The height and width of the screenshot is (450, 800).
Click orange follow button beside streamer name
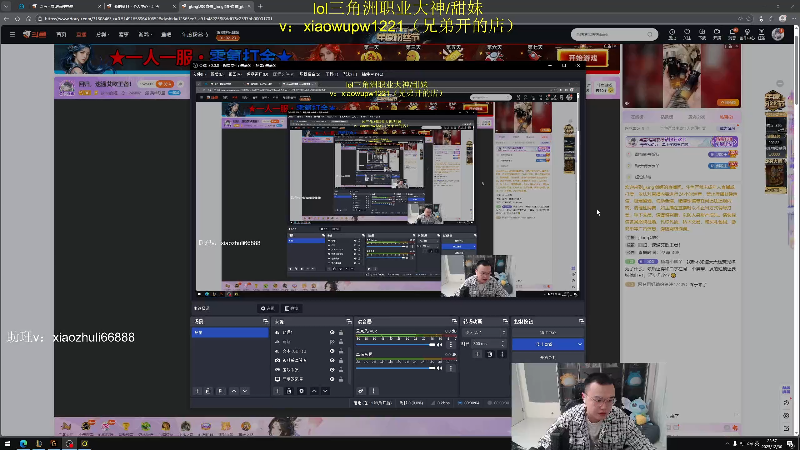click(x=164, y=84)
